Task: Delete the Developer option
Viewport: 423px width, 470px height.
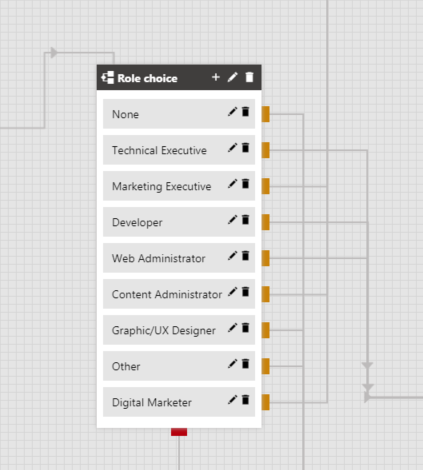Action: pyautogui.click(x=246, y=220)
